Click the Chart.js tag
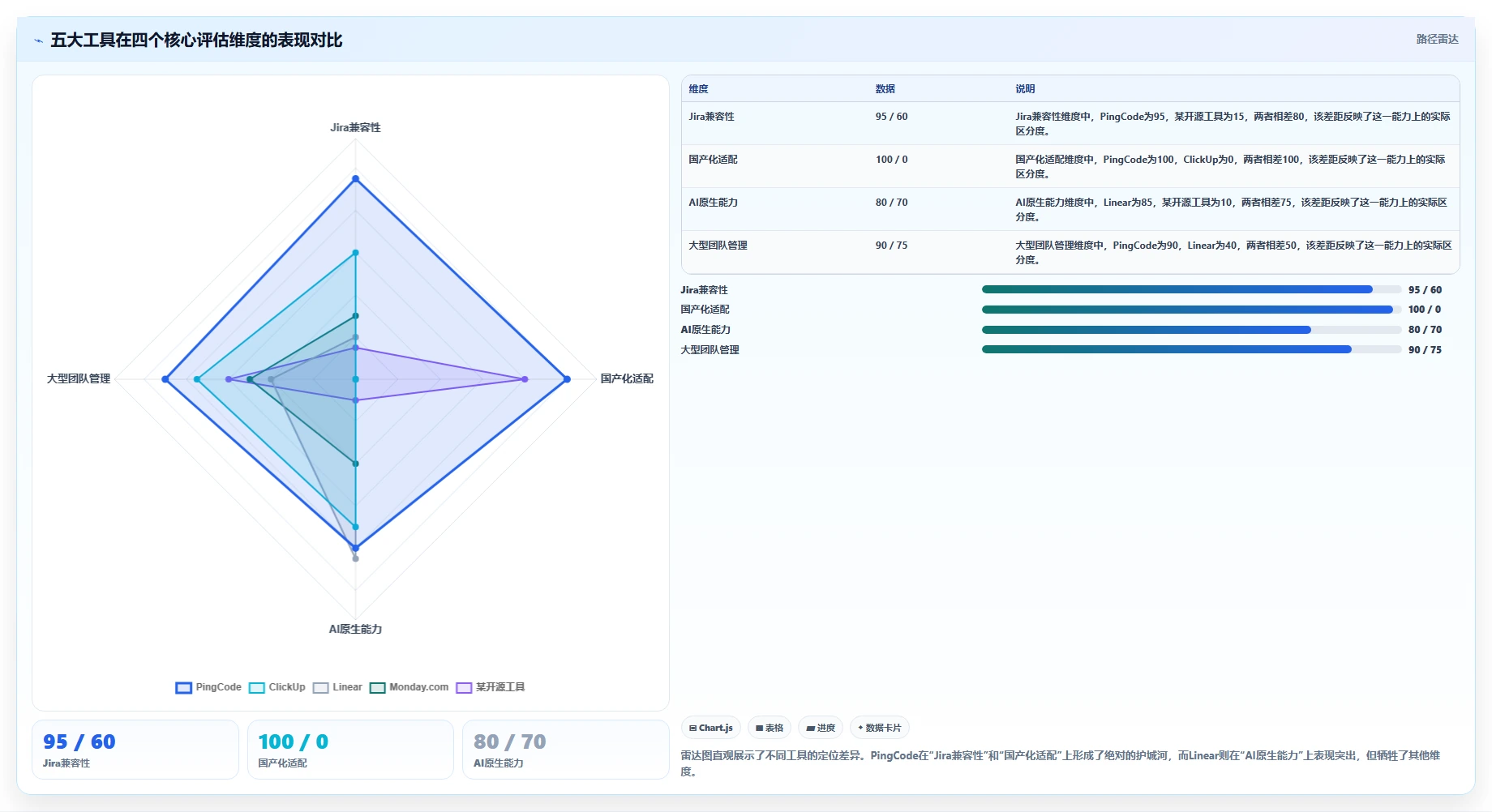 click(711, 728)
